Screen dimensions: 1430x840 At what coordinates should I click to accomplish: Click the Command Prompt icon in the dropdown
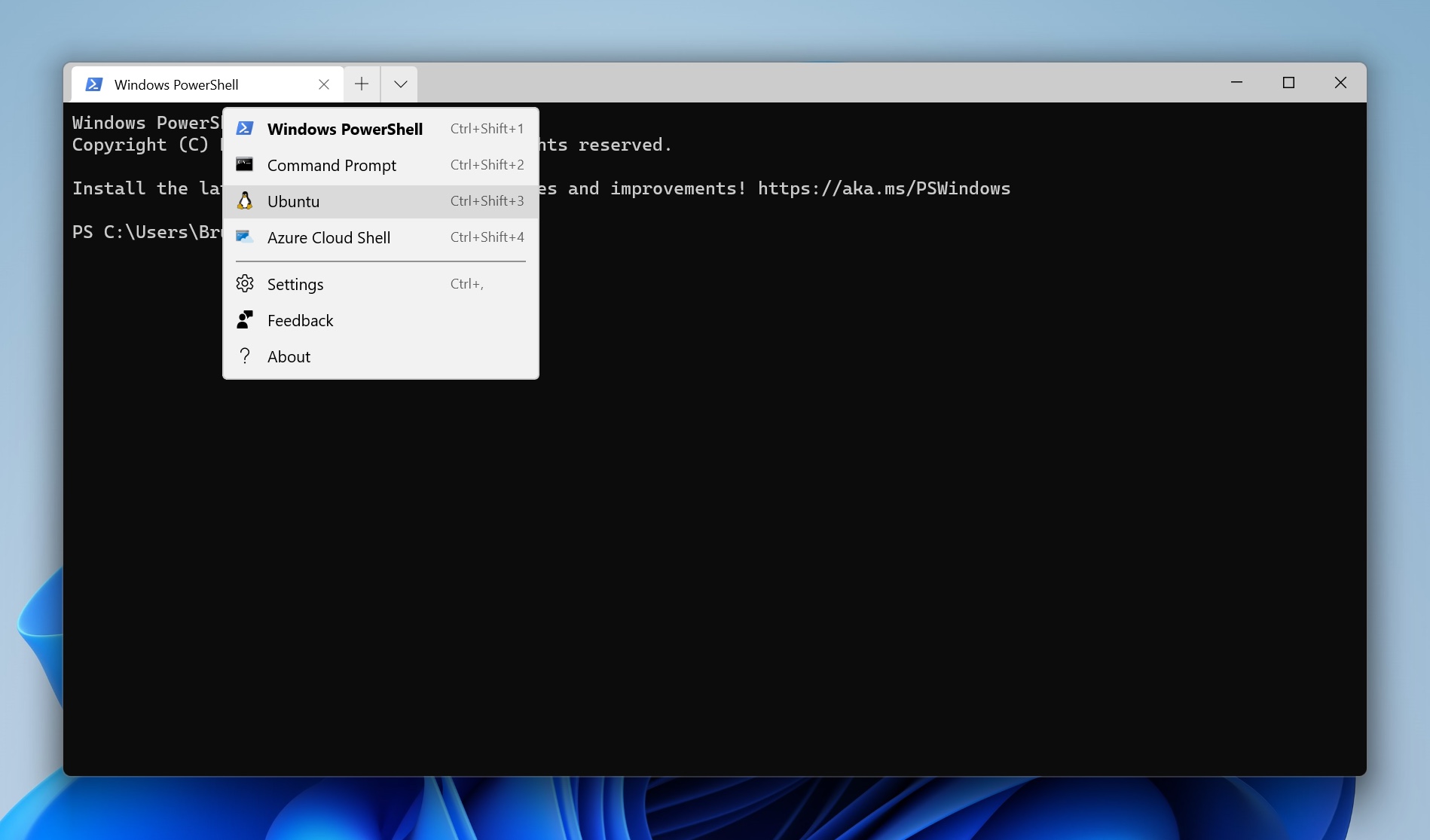(245, 164)
